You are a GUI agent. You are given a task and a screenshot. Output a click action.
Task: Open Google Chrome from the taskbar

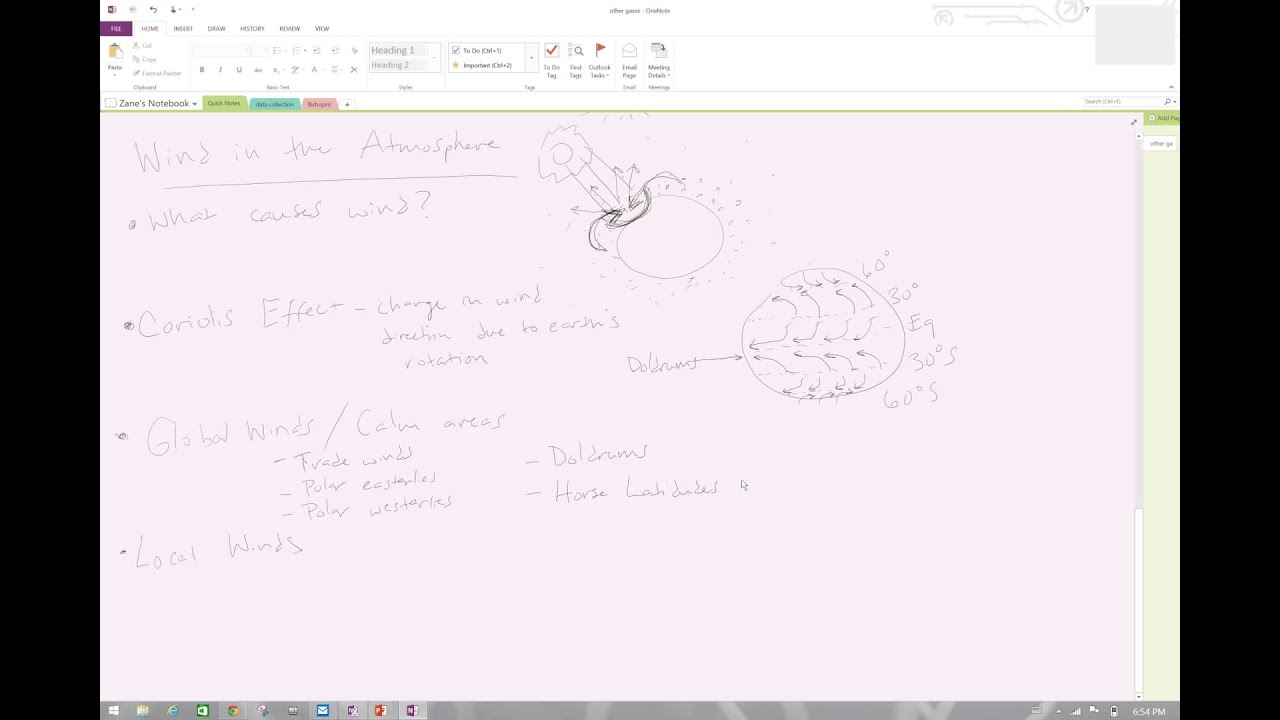[x=233, y=711]
